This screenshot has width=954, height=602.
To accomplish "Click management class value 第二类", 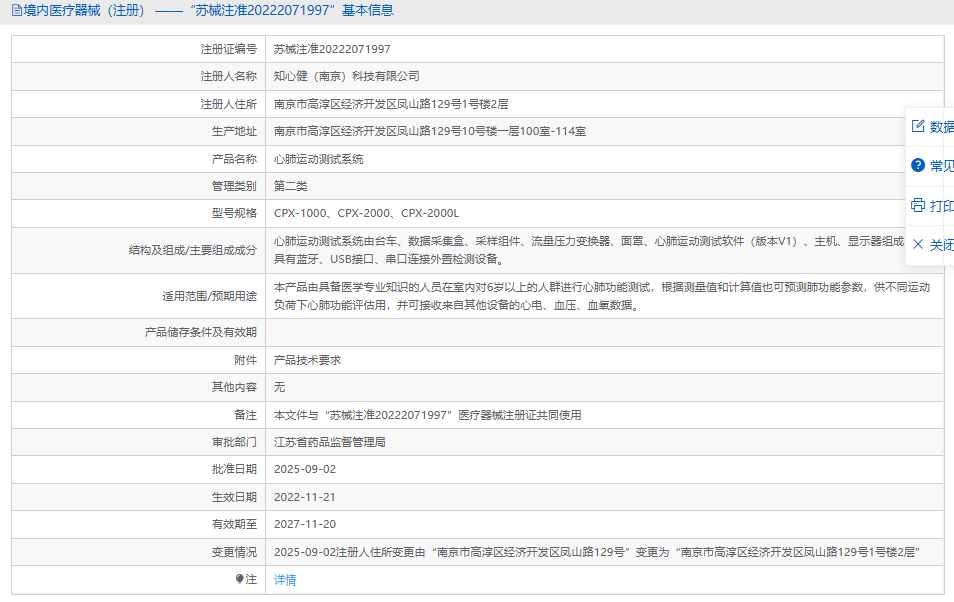I will click(x=291, y=186).
